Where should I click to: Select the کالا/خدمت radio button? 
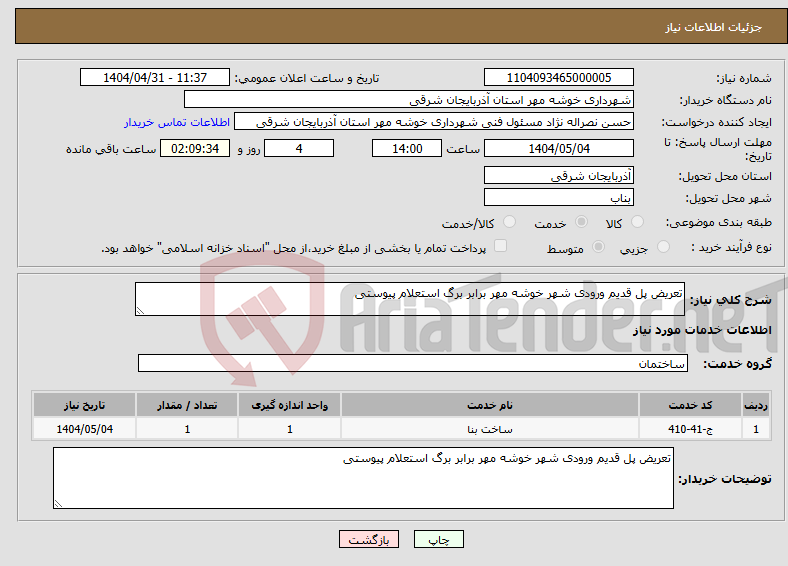coord(509,222)
